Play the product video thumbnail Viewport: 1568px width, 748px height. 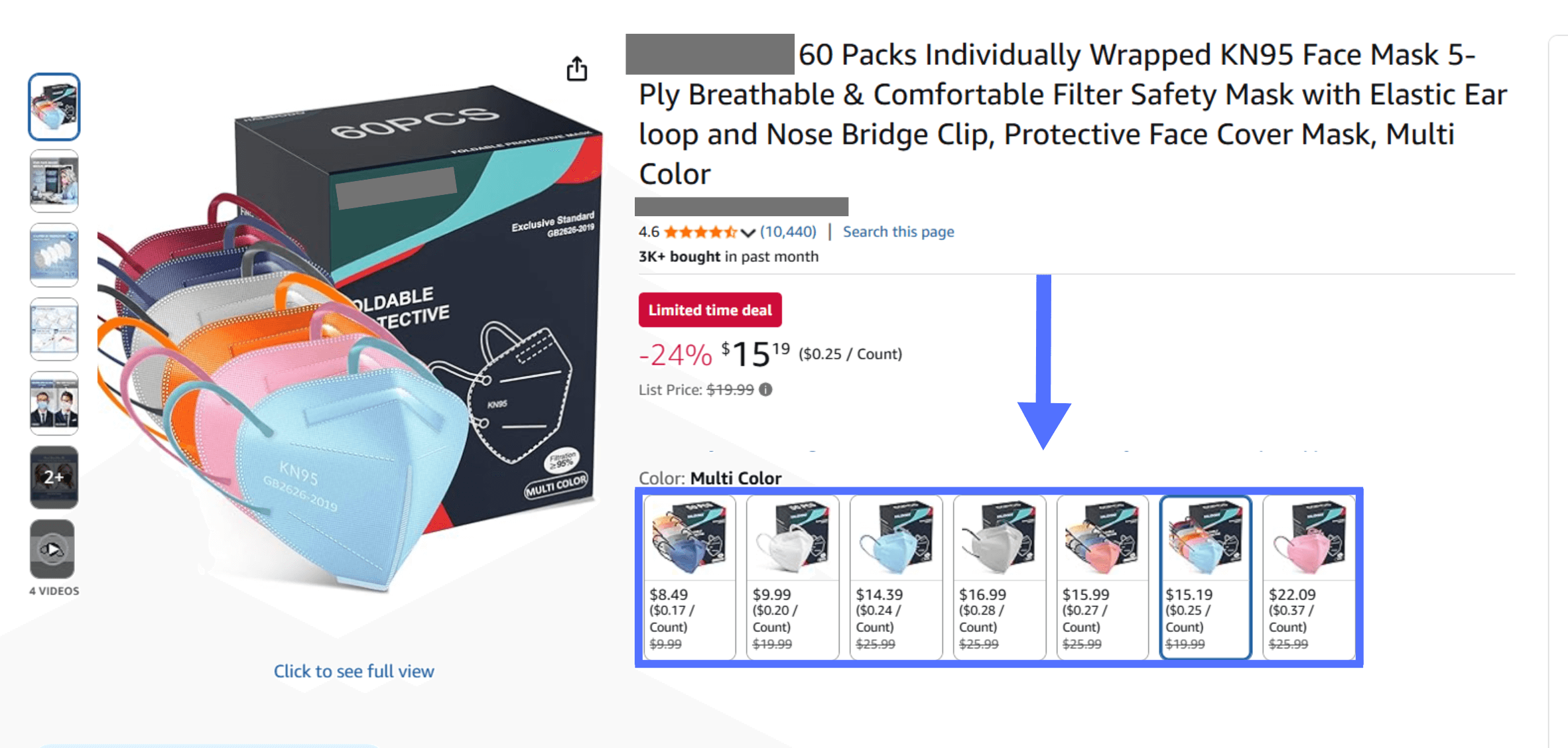click(x=54, y=549)
